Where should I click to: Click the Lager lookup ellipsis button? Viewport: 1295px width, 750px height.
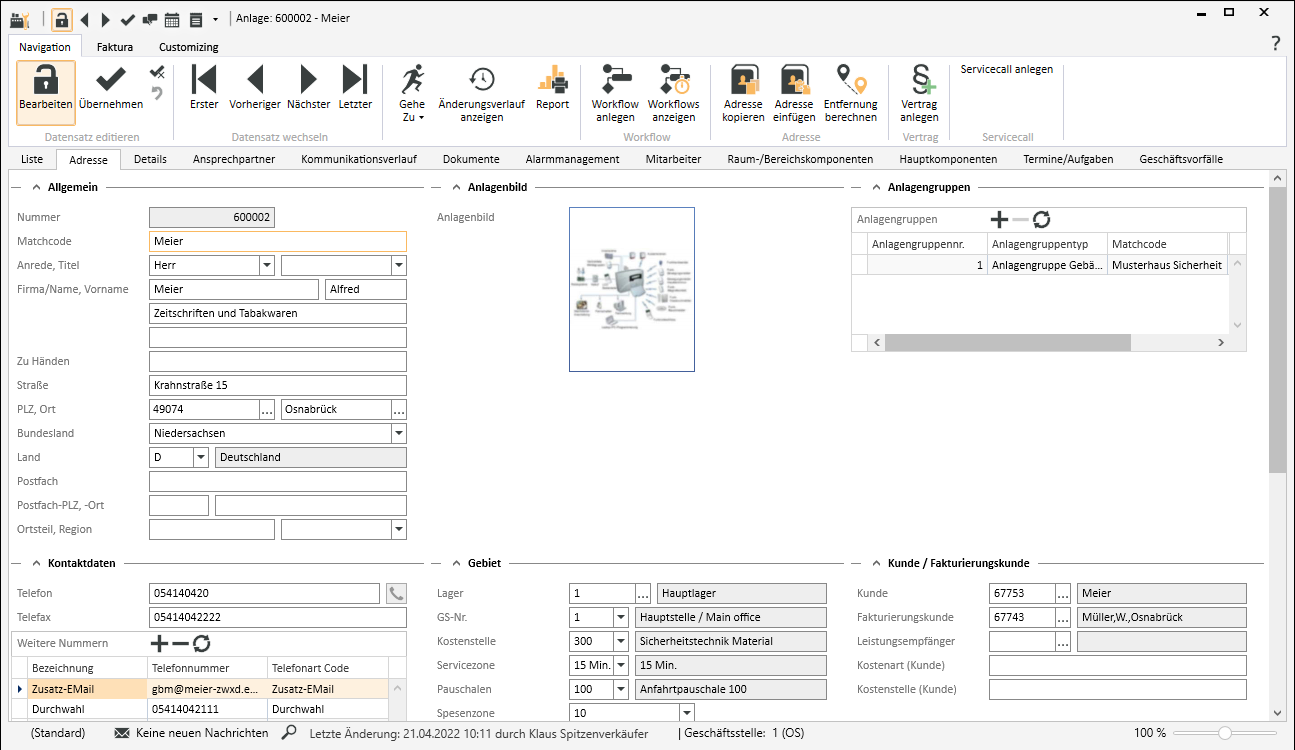[643, 593]
